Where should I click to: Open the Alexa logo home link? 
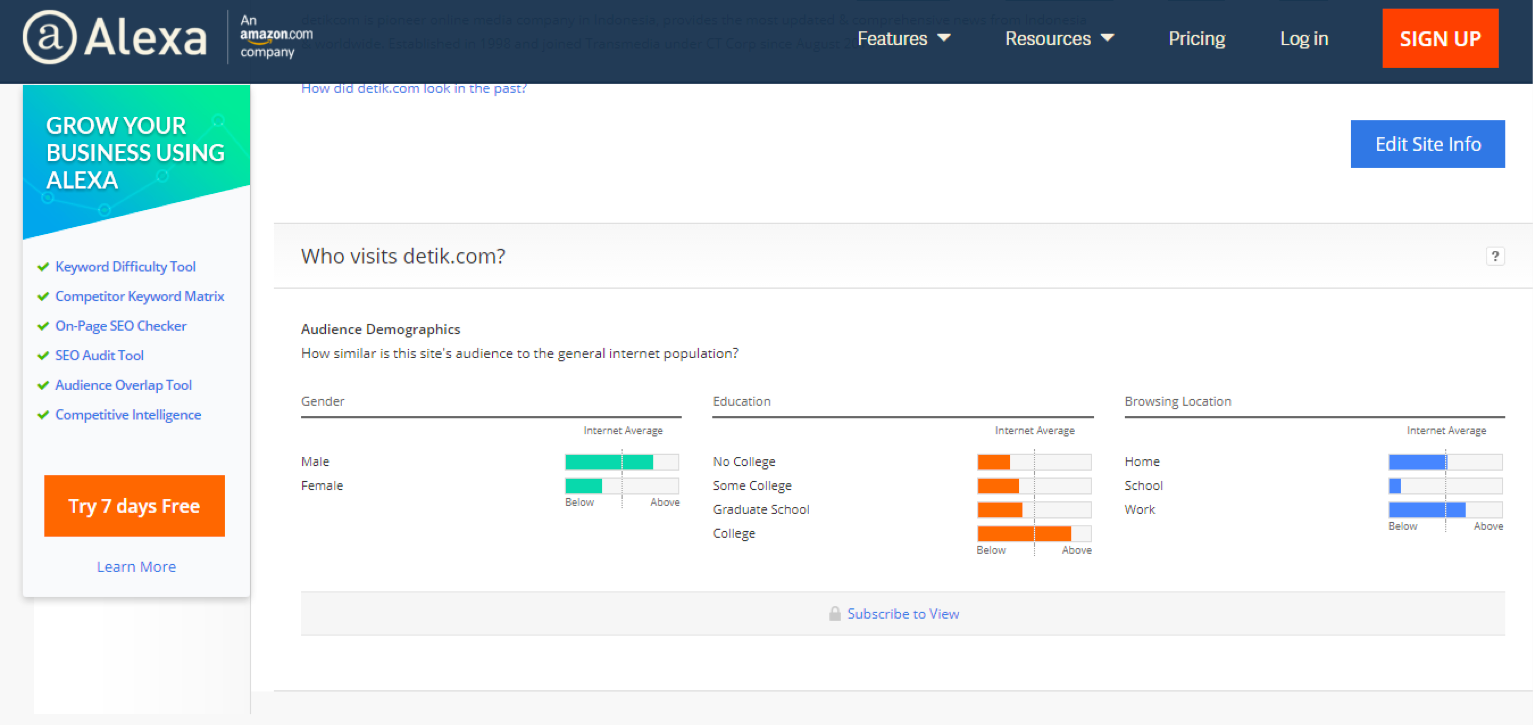tap(115, 38)
